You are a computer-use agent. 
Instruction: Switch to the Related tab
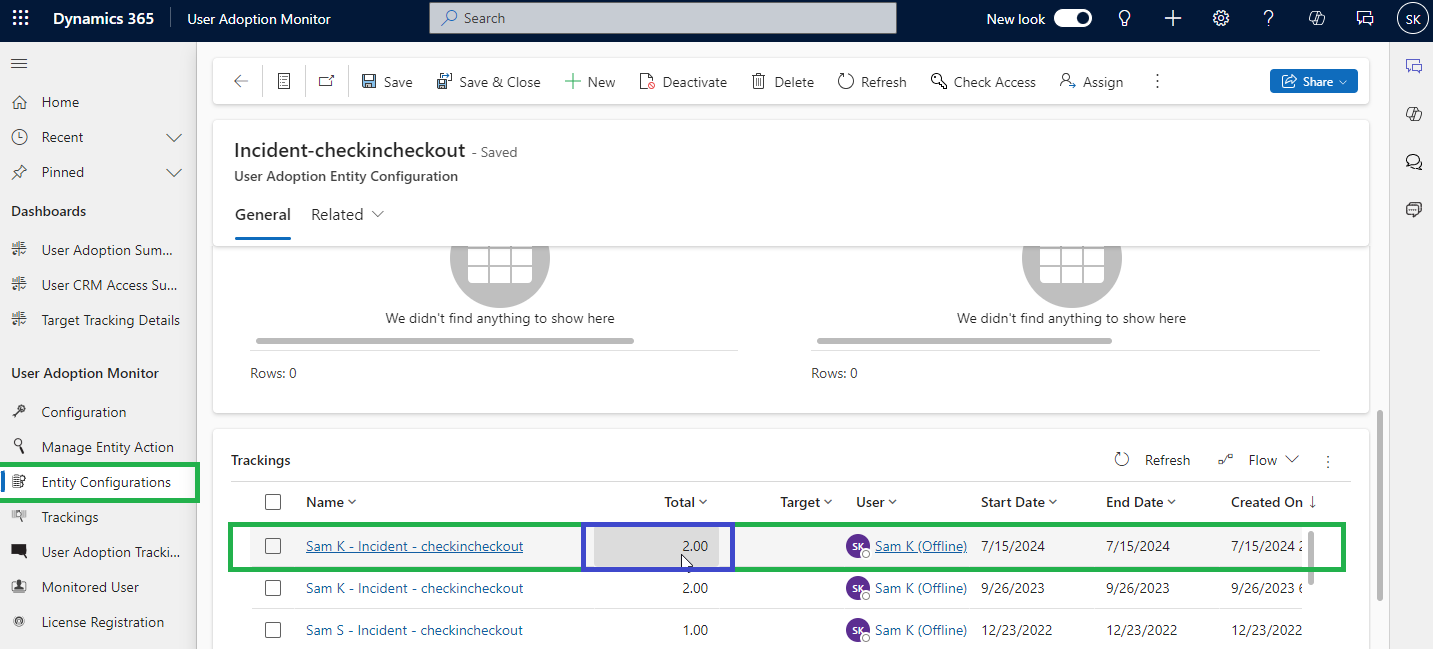pos(347,215)
